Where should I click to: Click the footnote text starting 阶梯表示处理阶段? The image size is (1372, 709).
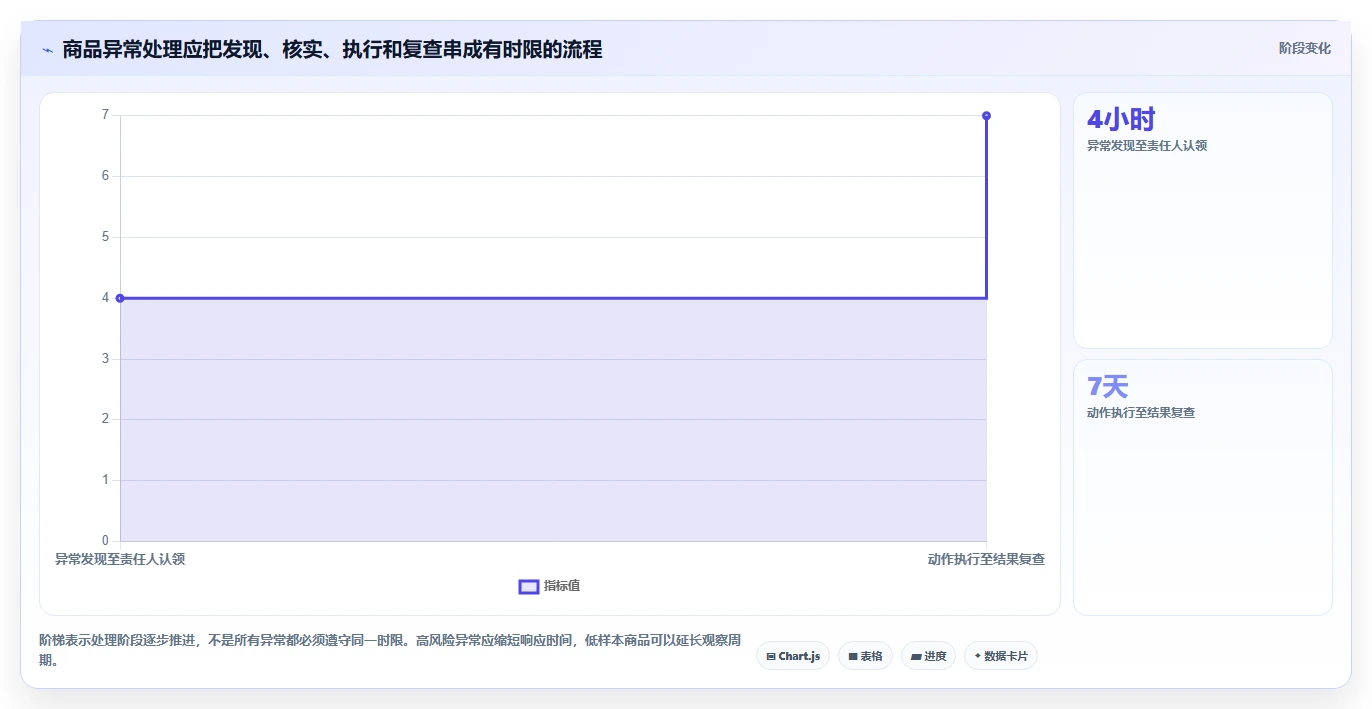[390, 650]
